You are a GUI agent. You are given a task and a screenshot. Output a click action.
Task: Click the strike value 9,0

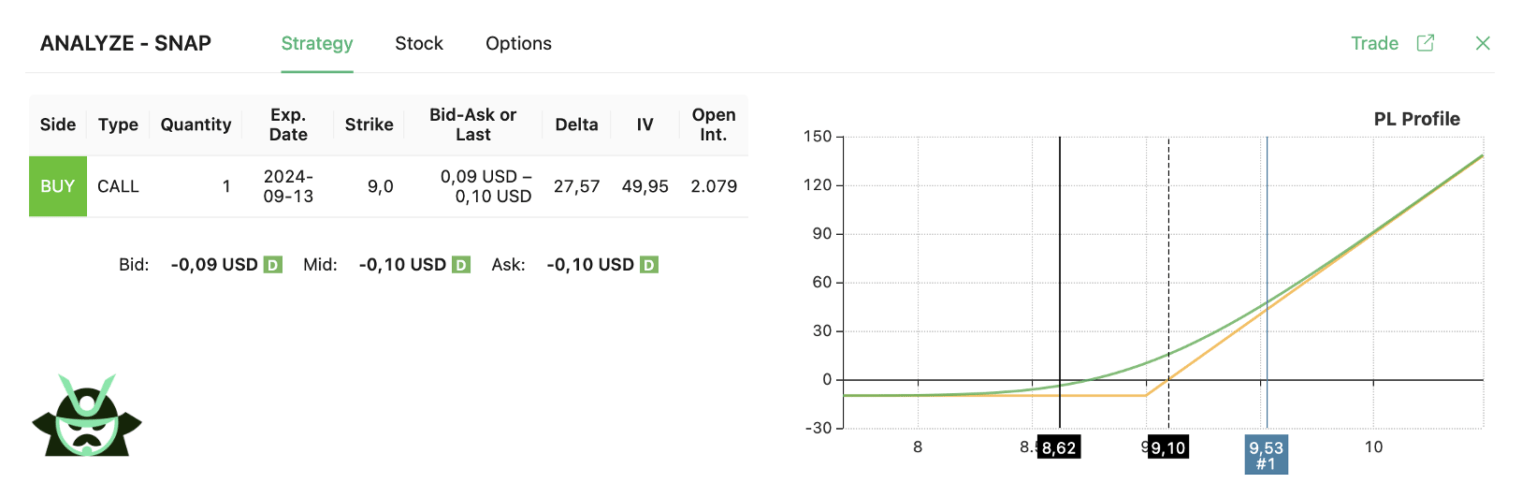(381, 186)
